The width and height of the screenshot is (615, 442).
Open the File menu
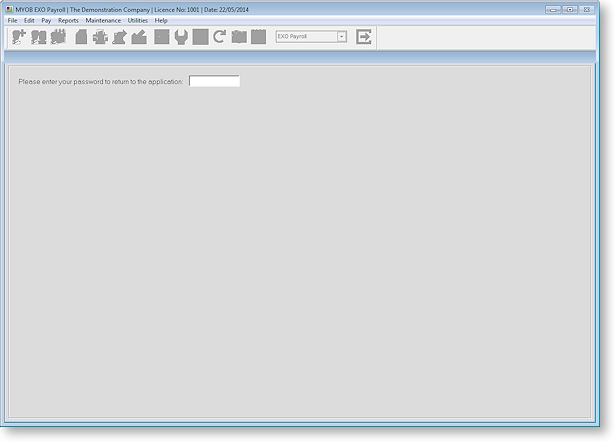[x=12, y=20]
